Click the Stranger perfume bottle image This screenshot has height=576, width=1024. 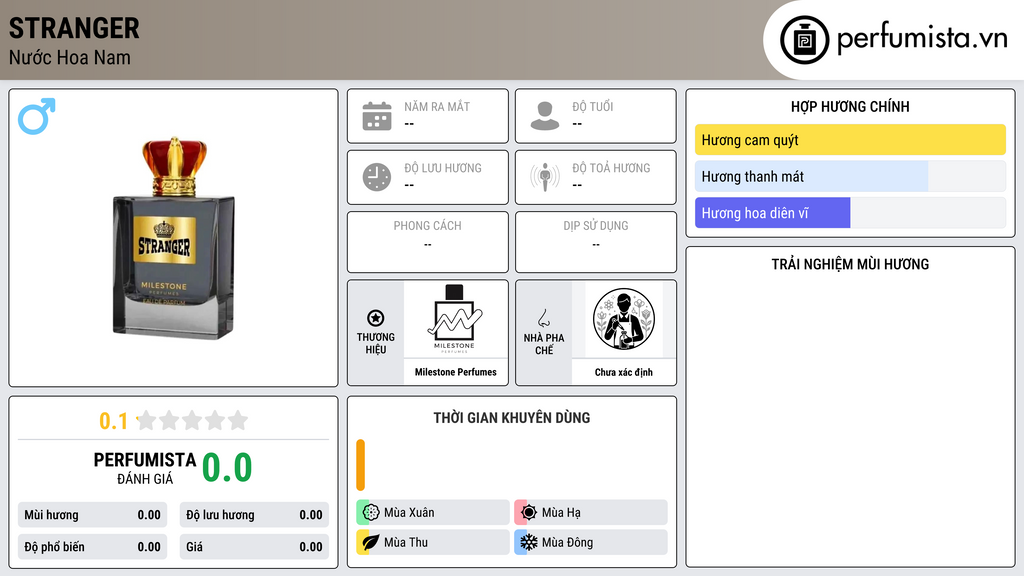174,238
